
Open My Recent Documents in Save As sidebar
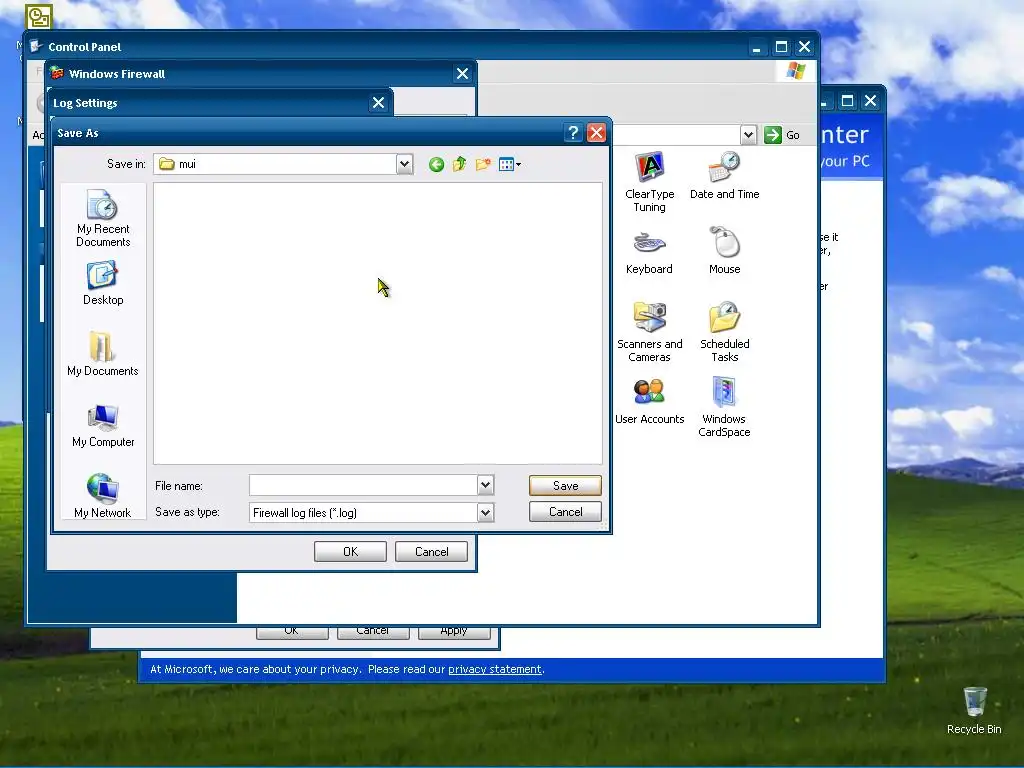click(x=103, y=218)
